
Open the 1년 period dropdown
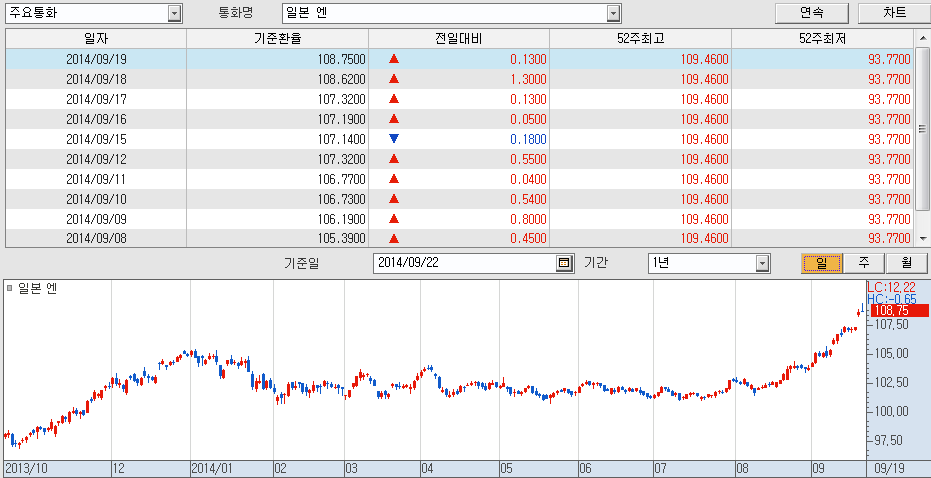(x=762, y=263)
